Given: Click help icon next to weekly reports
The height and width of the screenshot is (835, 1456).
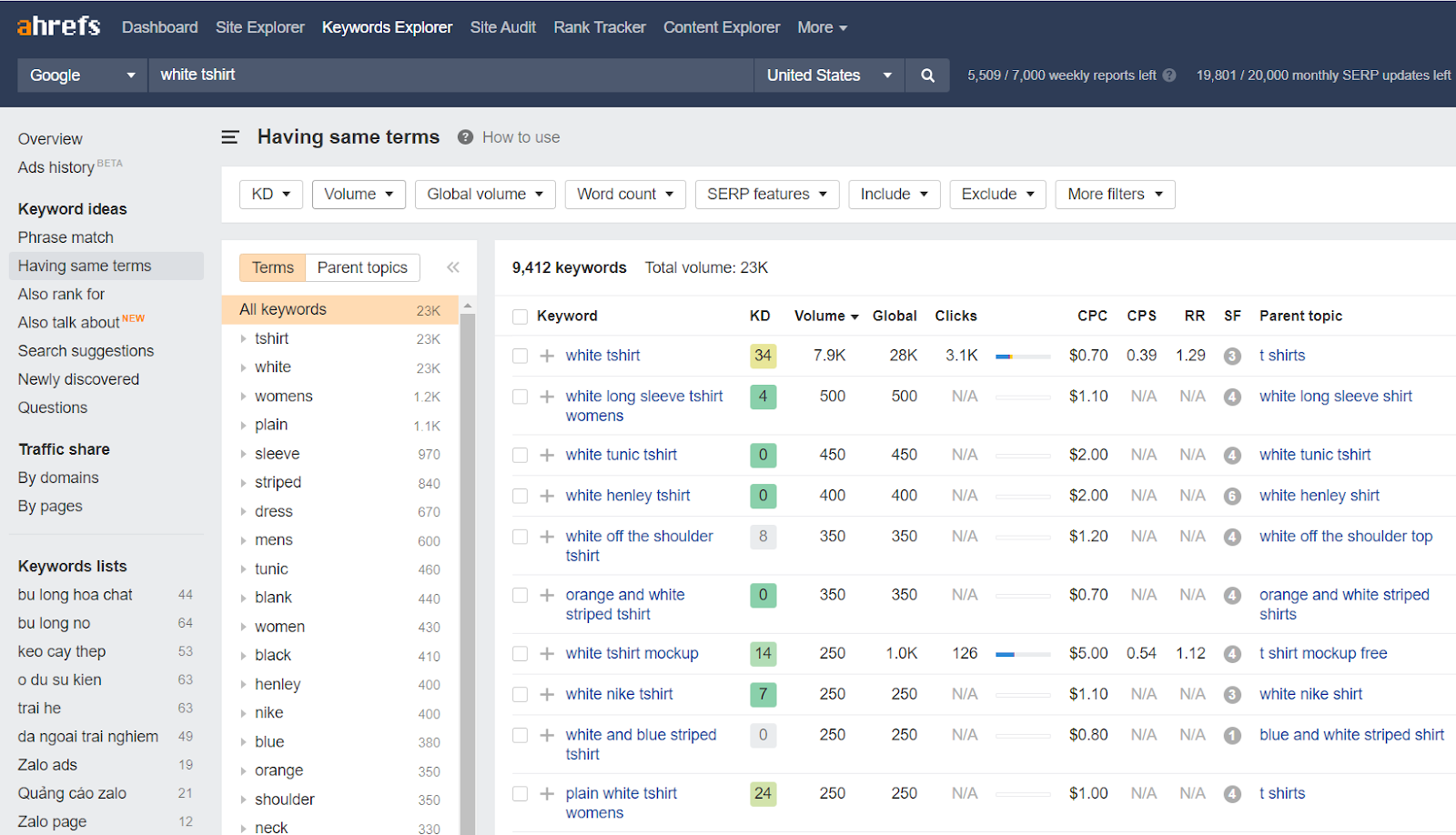Looking at the screenshot, I should click(1169, 75).
